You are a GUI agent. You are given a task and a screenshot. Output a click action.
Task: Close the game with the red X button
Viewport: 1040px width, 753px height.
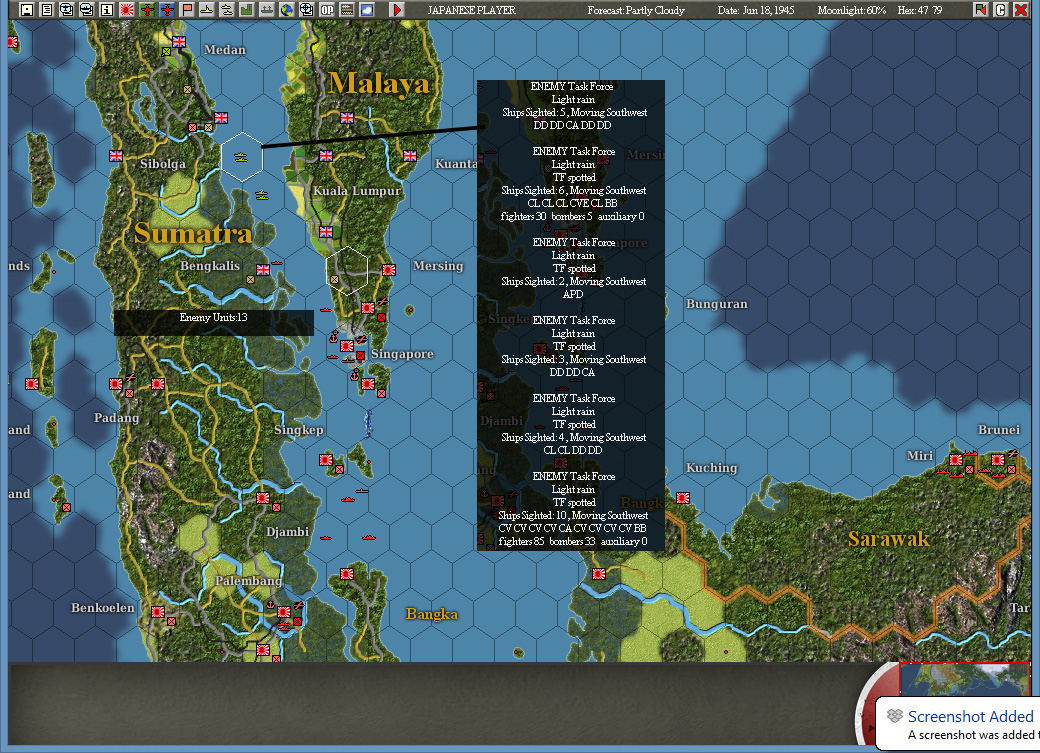(x=1021, y=9)
